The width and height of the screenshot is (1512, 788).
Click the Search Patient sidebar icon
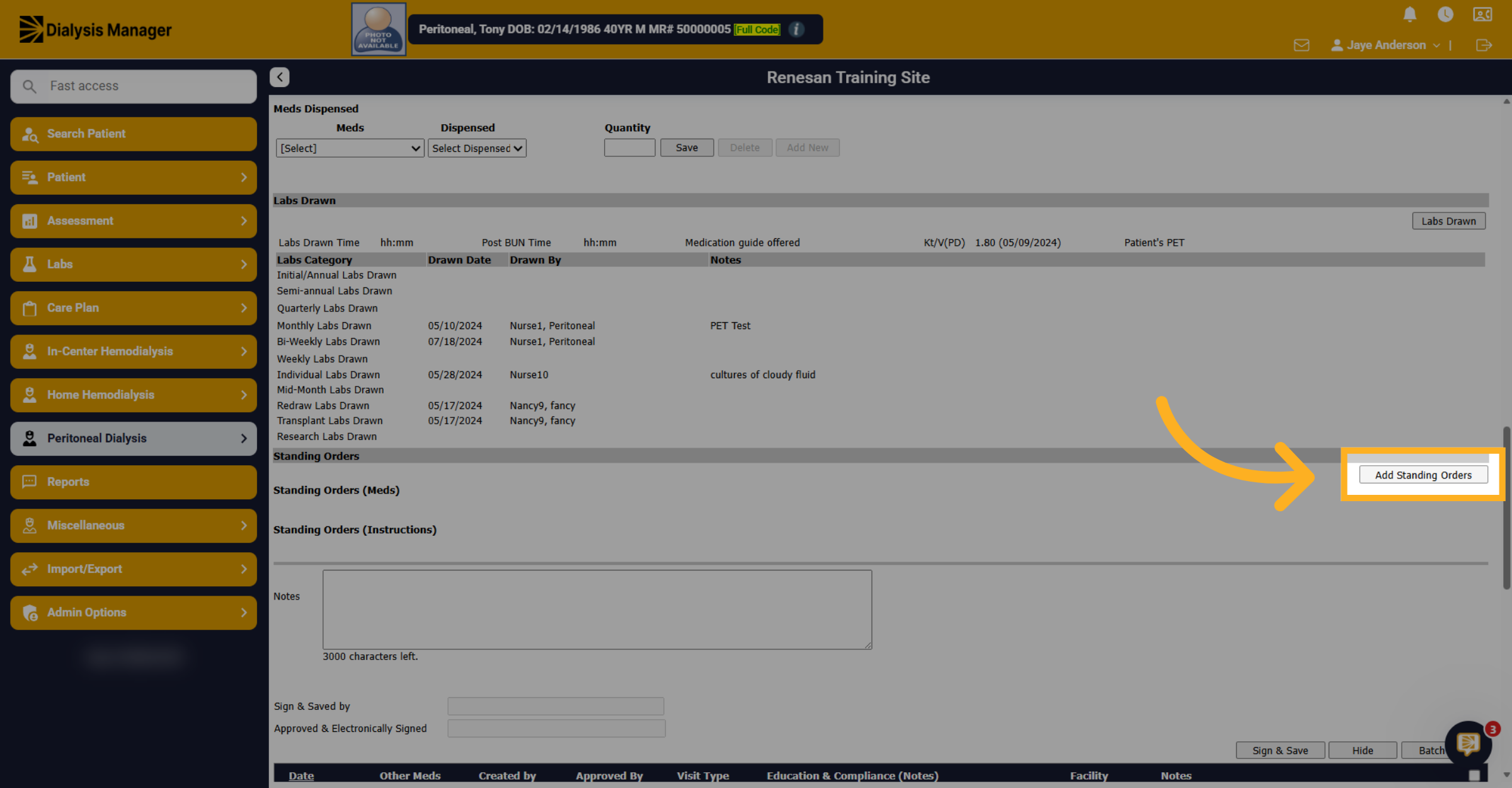[30, 134]
